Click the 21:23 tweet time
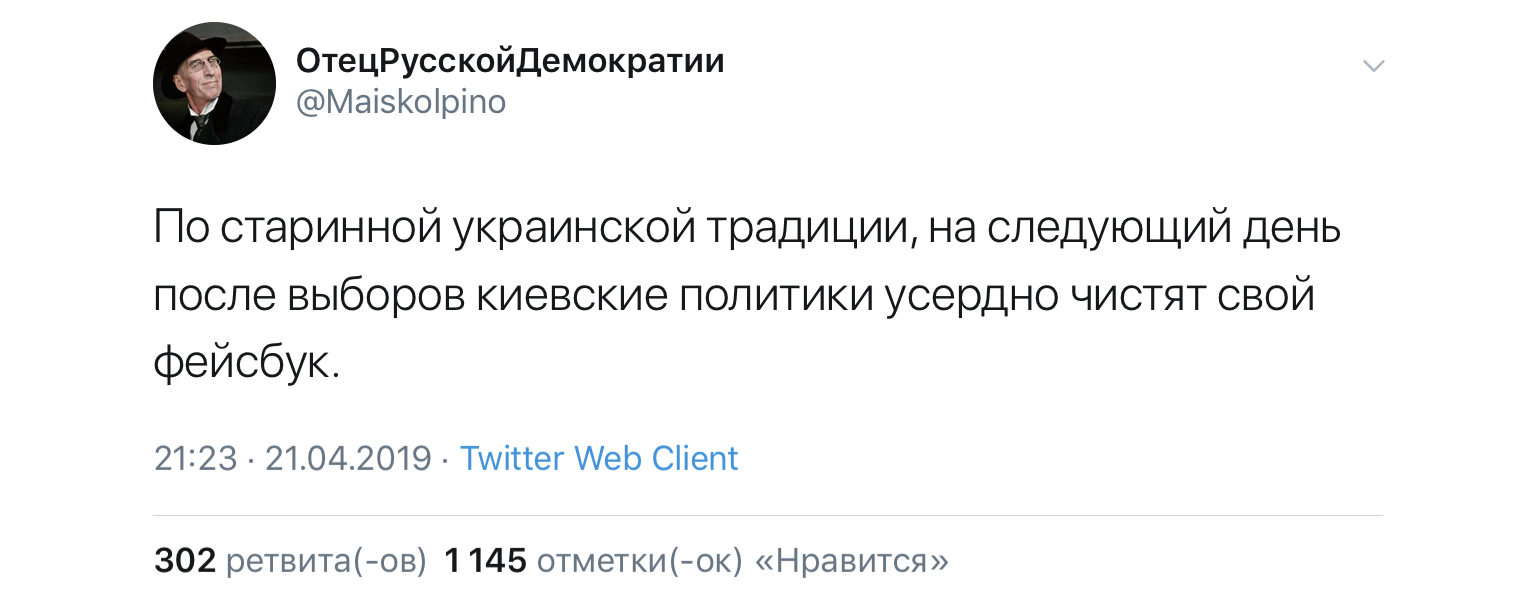The width and height of the screenshot is (1536, 596). point(196,458)
